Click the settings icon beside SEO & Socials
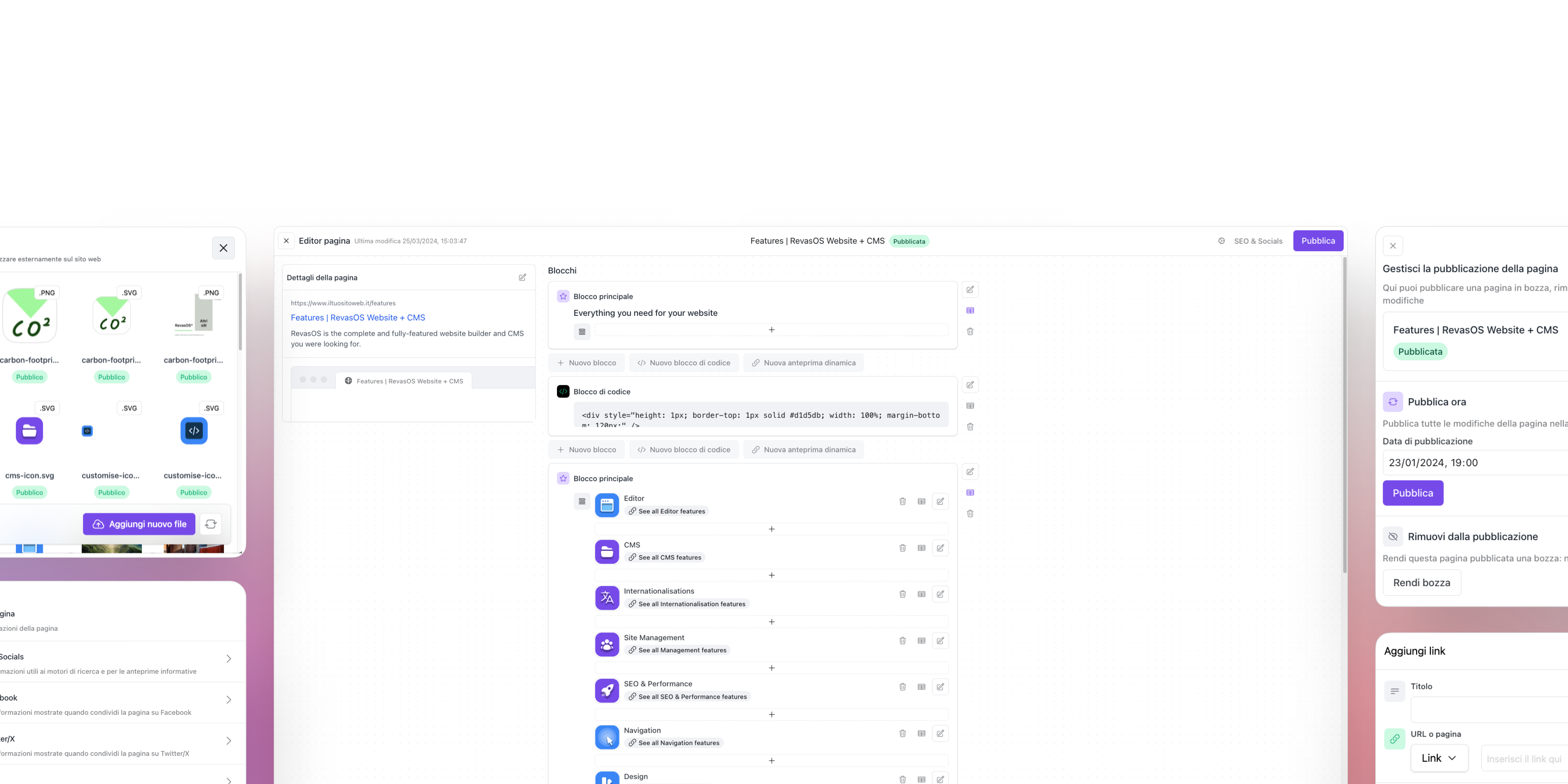Image resolution: width=1568 pixels, height=784 pixels. (x=1222, y=241)
